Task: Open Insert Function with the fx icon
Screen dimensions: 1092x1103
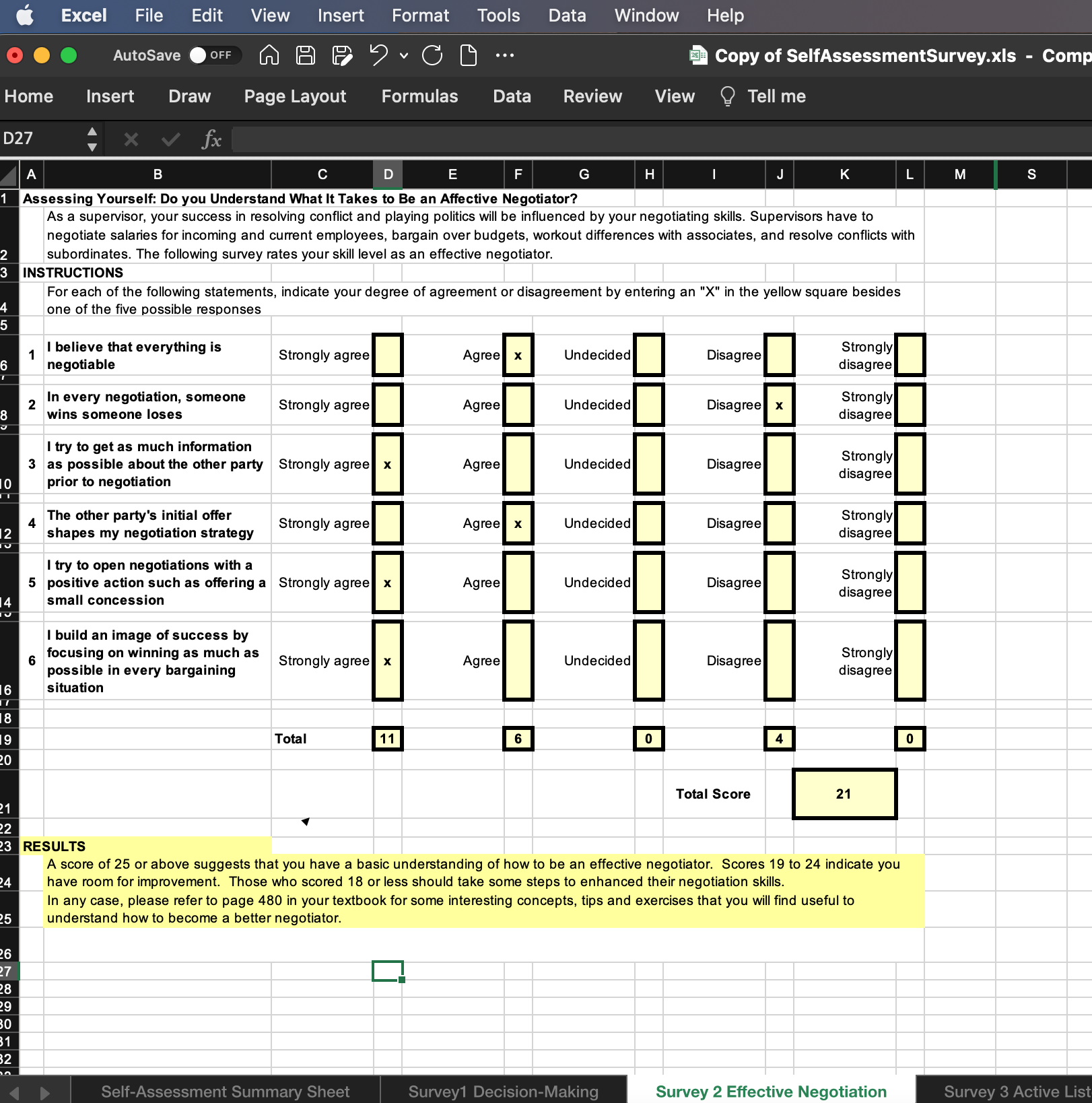Action: tap(211, 140)
